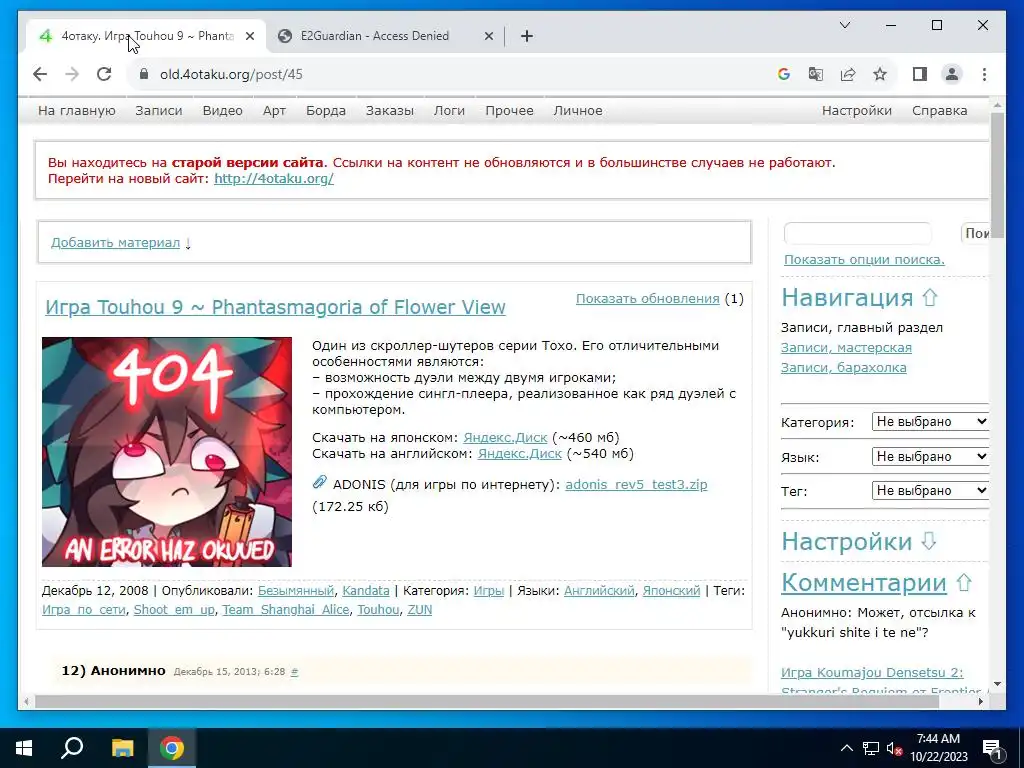Click the Share page icon

tap(848, 74)
